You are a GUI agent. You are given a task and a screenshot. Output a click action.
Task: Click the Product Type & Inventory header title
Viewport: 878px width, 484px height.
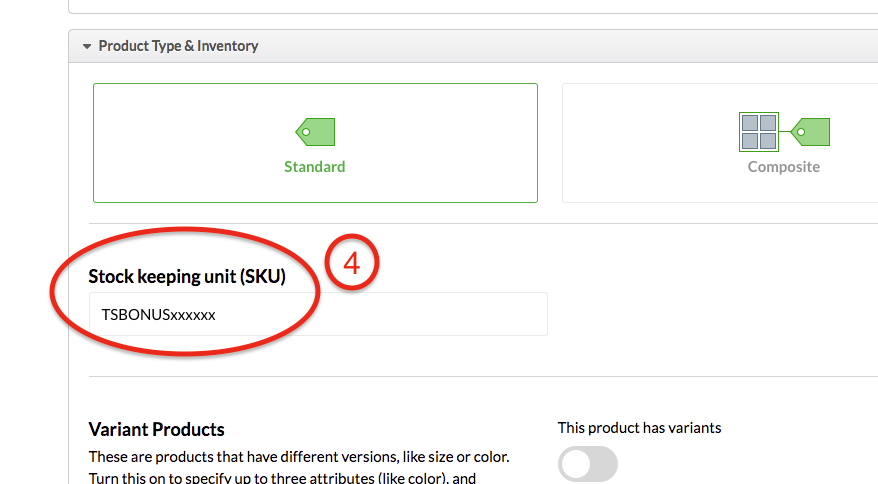coord(178,46)
